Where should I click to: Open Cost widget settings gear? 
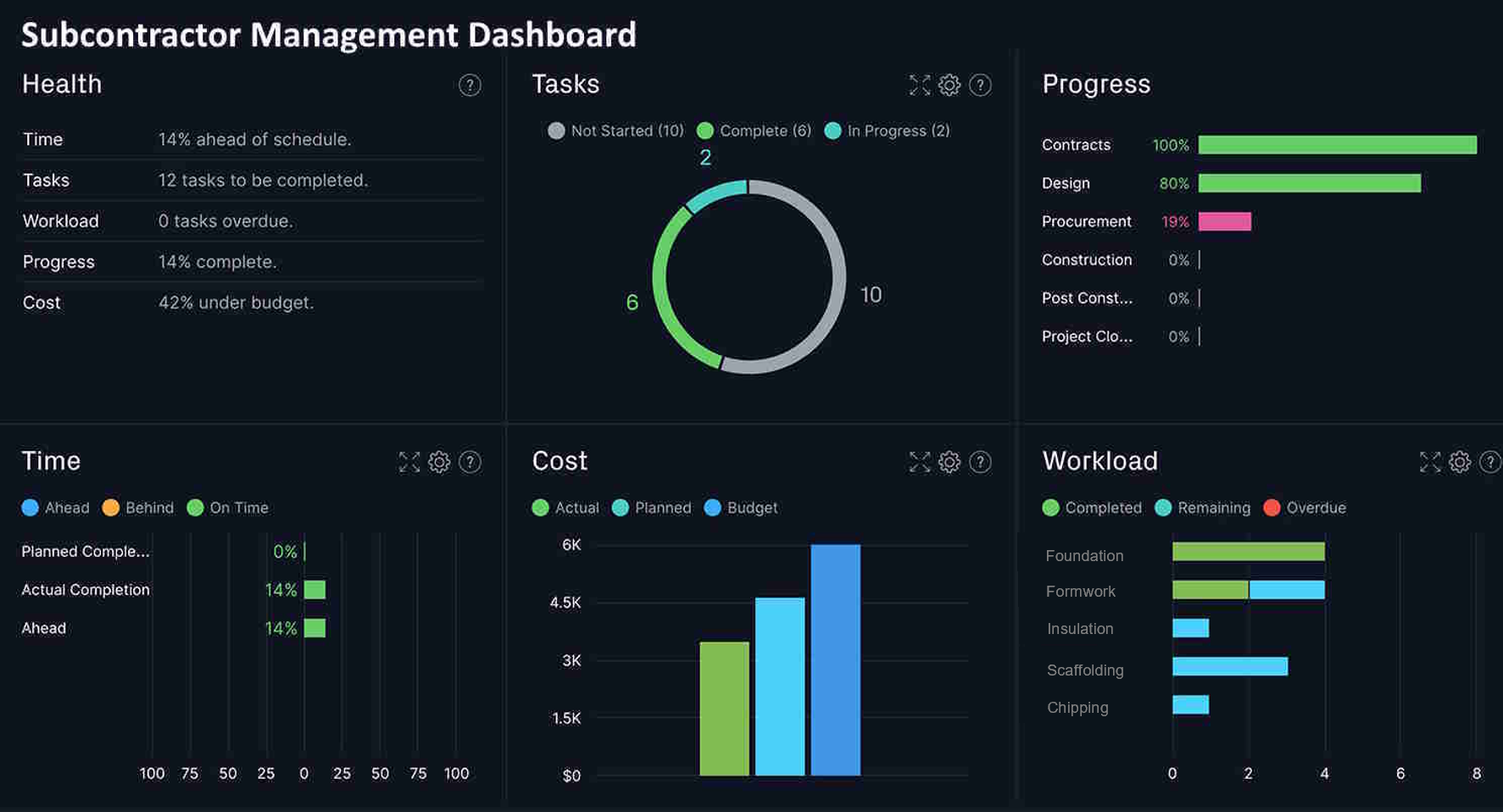tap(949, 462)
